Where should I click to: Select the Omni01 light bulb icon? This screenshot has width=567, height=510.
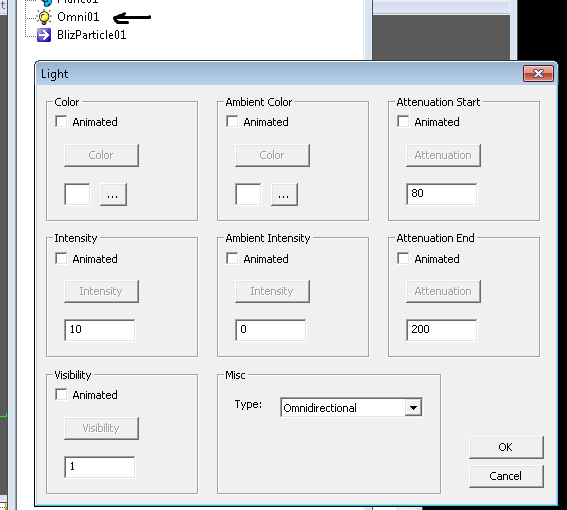tap(44, 17)
